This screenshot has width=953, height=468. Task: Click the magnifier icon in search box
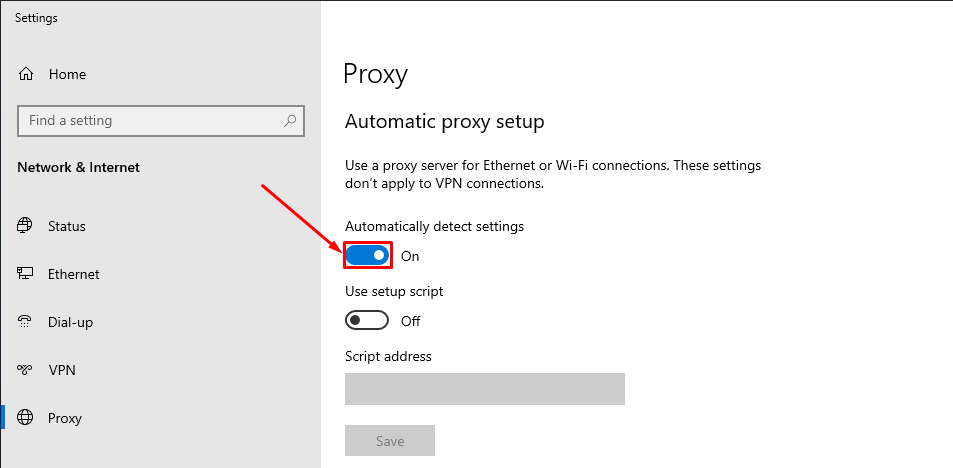tap(290, 121)
